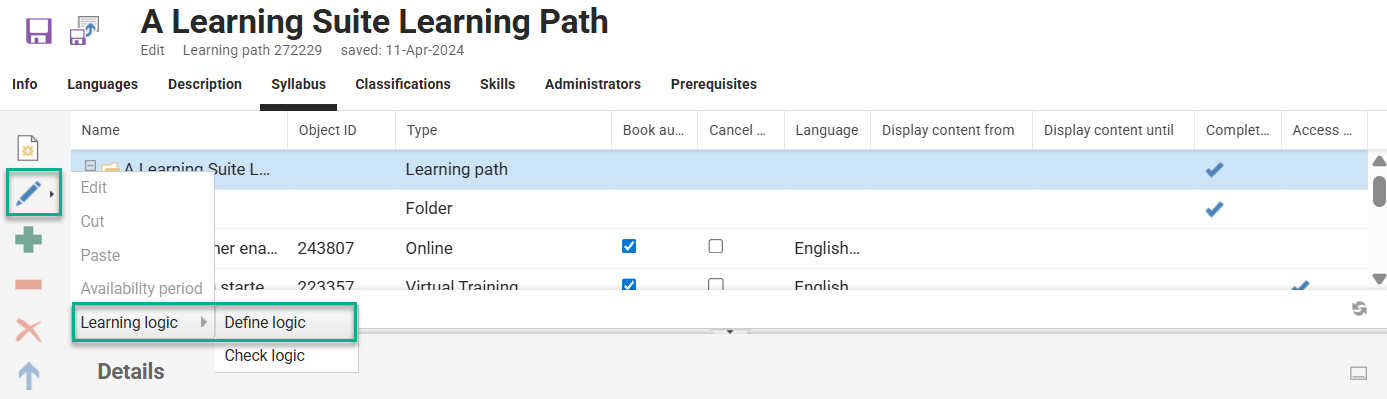This screenshot has width=1387, height=399.
Task: Click the Access column header
Action: tap(1325, 130)
